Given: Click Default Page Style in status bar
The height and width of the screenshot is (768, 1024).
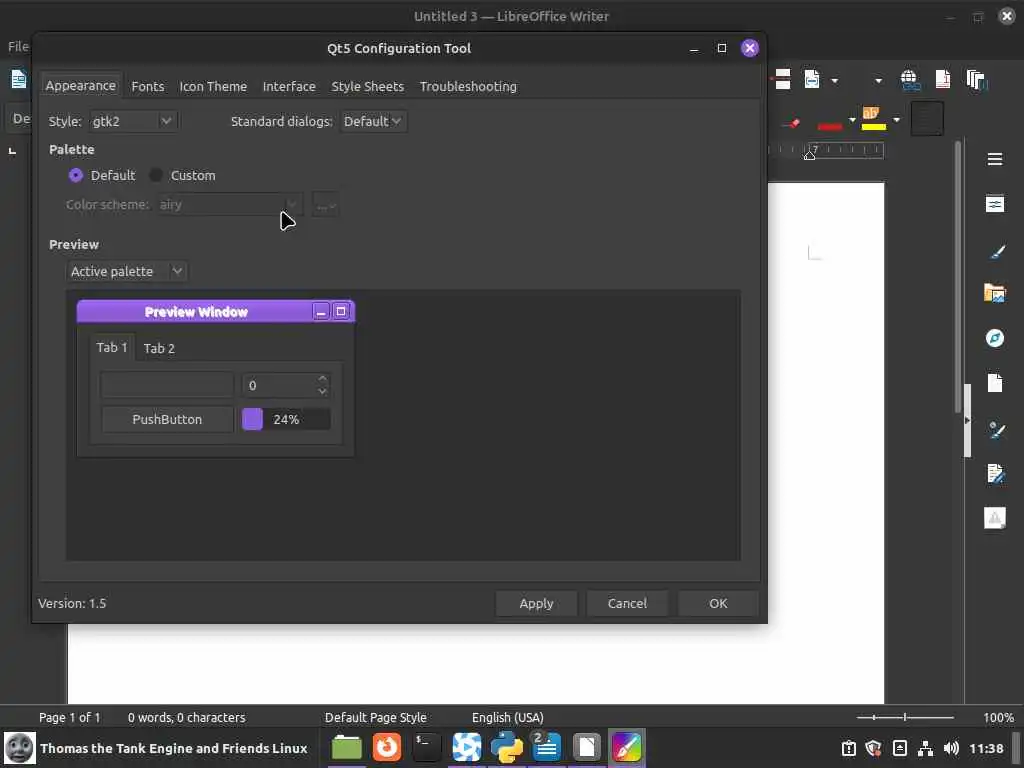Looking at the screenshot, I should (x=376, y=718).
